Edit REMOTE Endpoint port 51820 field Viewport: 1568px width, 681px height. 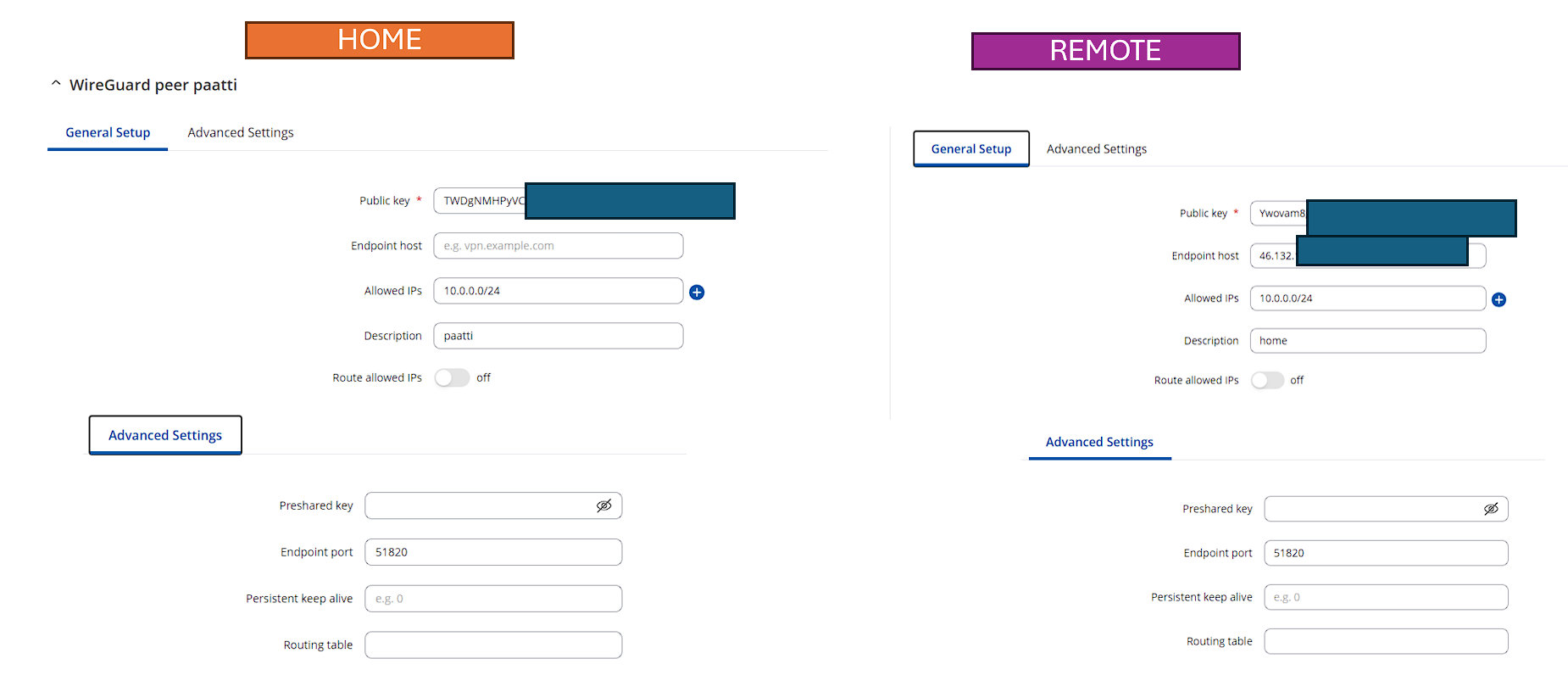[x=1386, y=553]
